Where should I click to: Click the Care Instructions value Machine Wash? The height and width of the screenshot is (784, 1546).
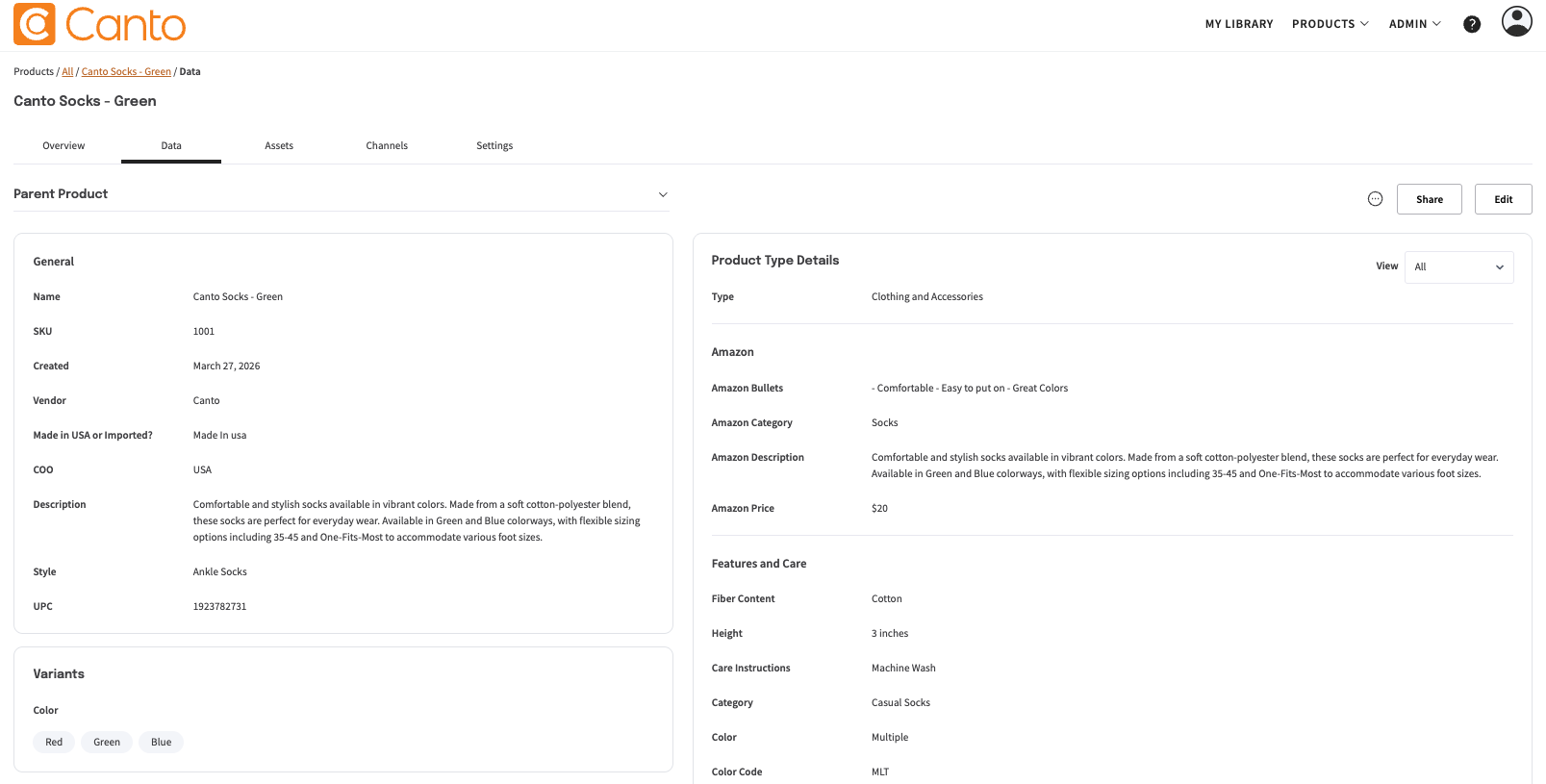pos(903,669)
